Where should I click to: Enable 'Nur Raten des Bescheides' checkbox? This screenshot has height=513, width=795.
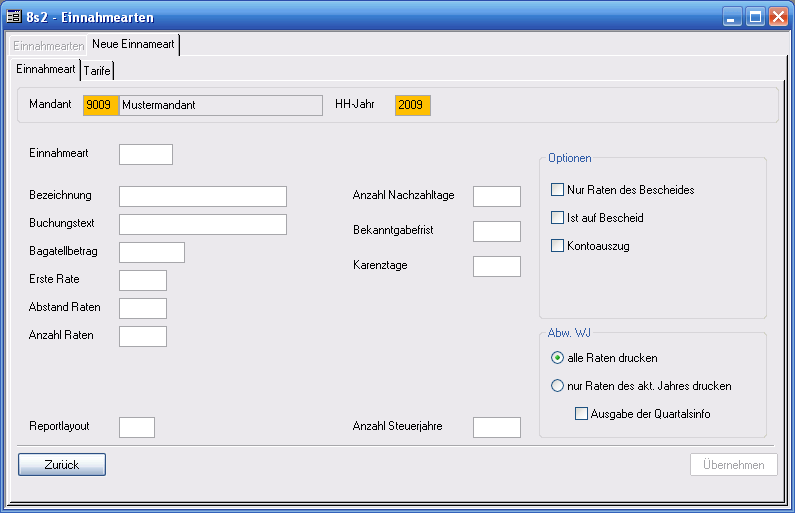pos(558,190)
